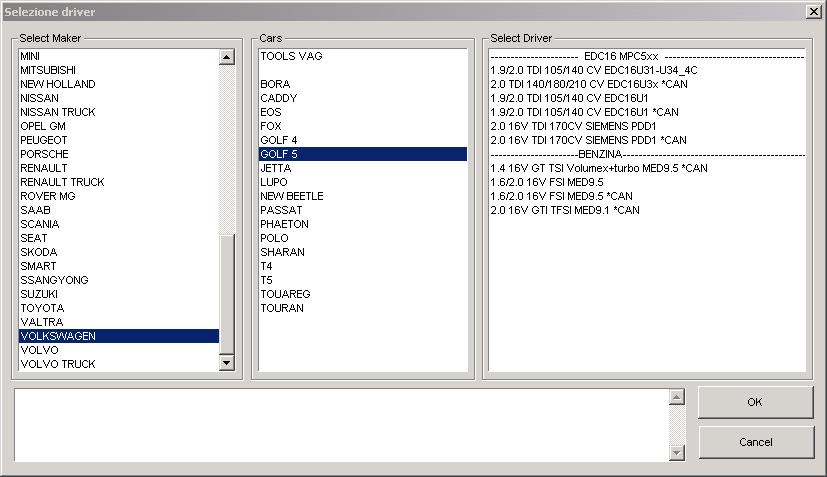Select MITSUBISHI maker
Image resolution: width=827 pixels, height=477 pixels.
[x=119, y=70]
